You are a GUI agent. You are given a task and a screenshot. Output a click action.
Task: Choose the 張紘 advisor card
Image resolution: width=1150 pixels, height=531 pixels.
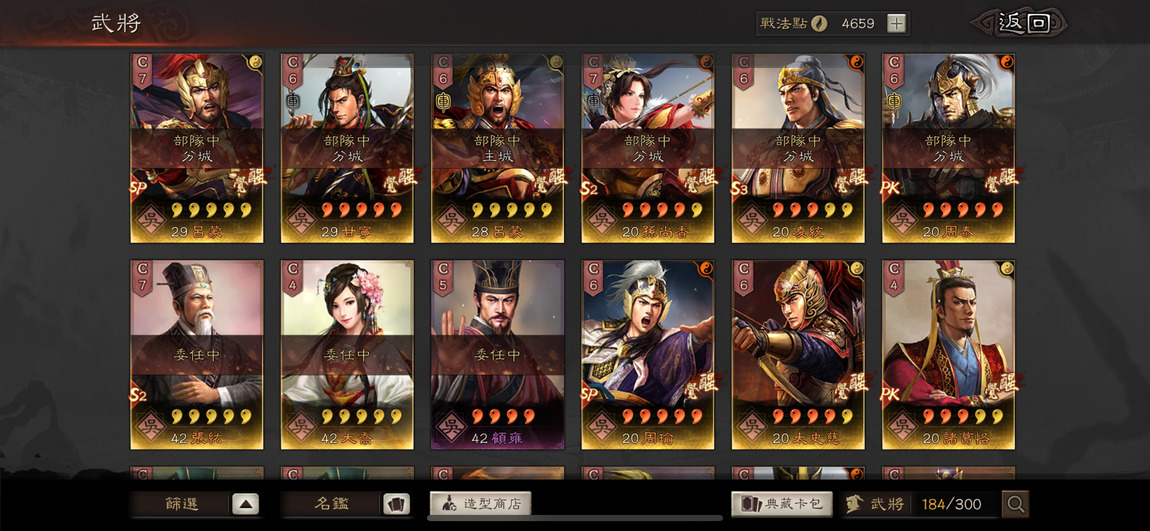(197, 354)
